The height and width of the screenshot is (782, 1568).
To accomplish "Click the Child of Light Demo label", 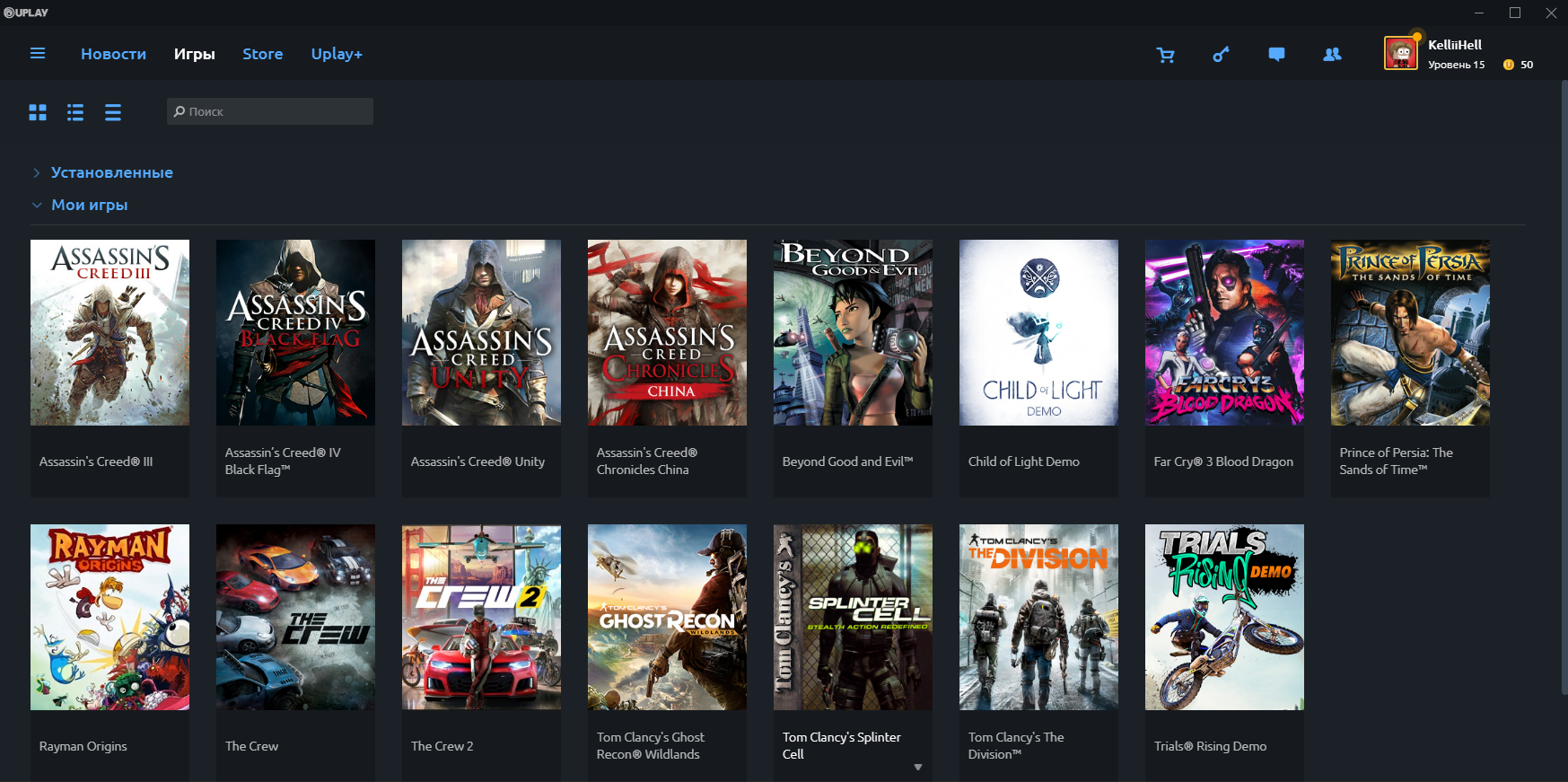I will 1024,461.
